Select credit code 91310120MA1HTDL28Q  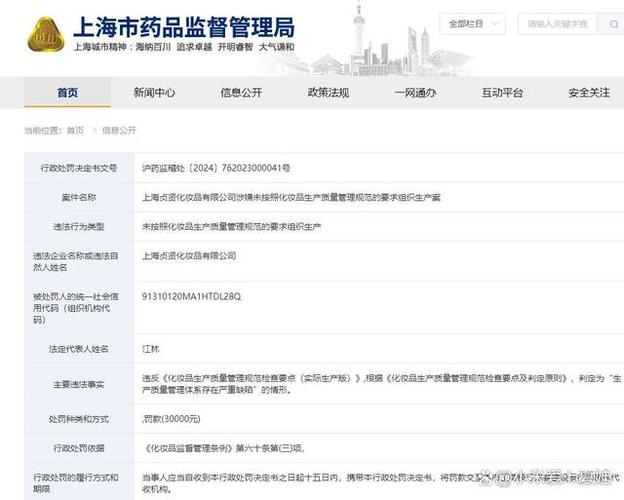coord(191,297)
